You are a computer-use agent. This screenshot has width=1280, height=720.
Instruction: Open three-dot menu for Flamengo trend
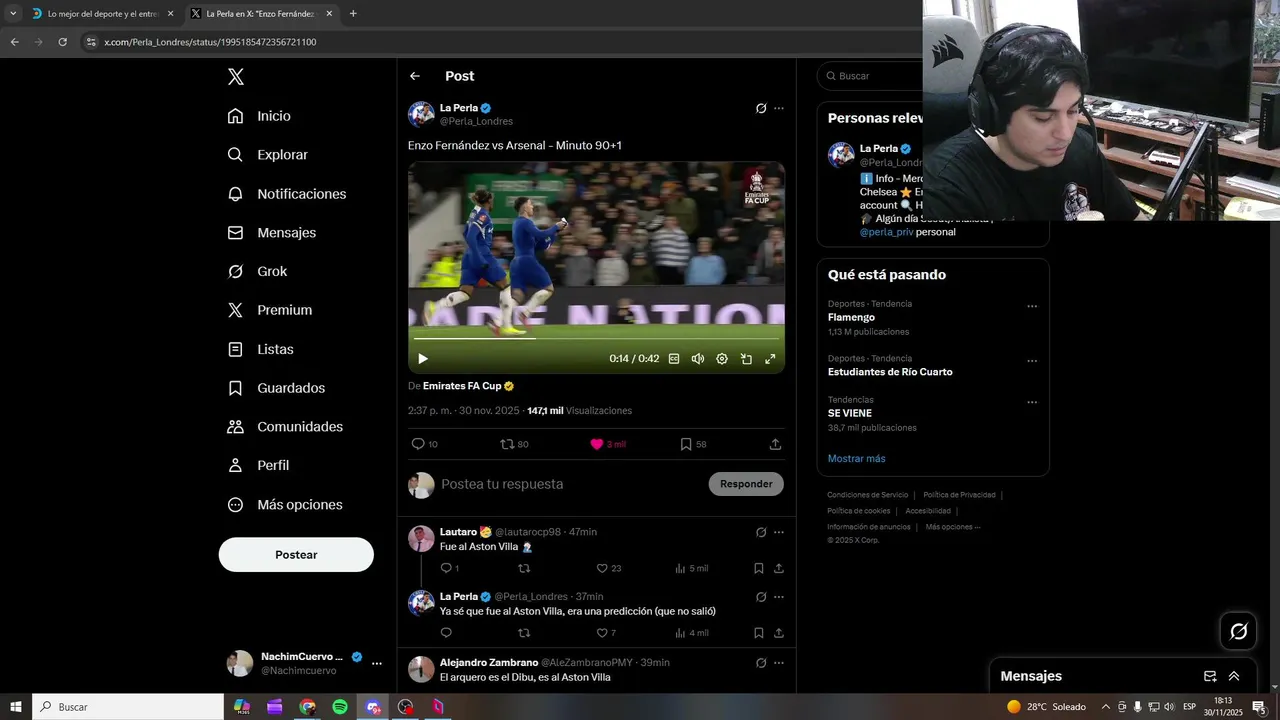pyautogui.click(x=1032, y=306)
